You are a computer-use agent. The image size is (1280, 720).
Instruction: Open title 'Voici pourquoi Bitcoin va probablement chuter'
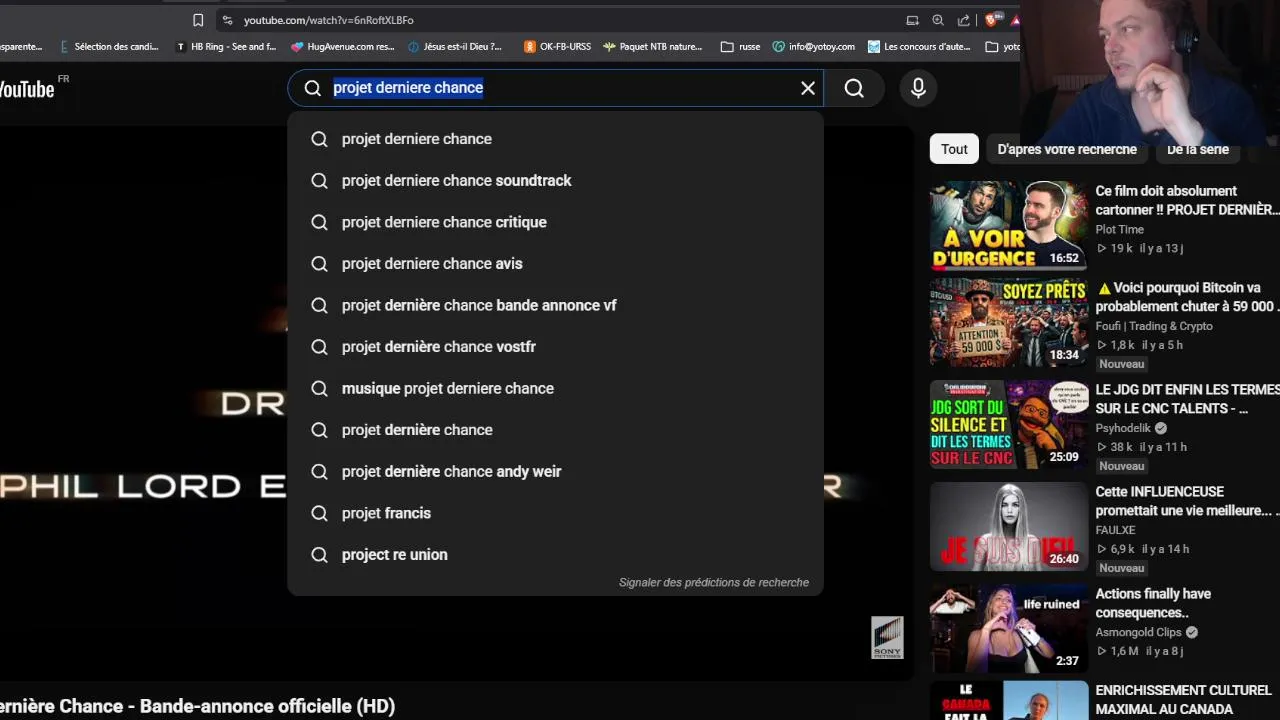click(x=1187, y=297)
